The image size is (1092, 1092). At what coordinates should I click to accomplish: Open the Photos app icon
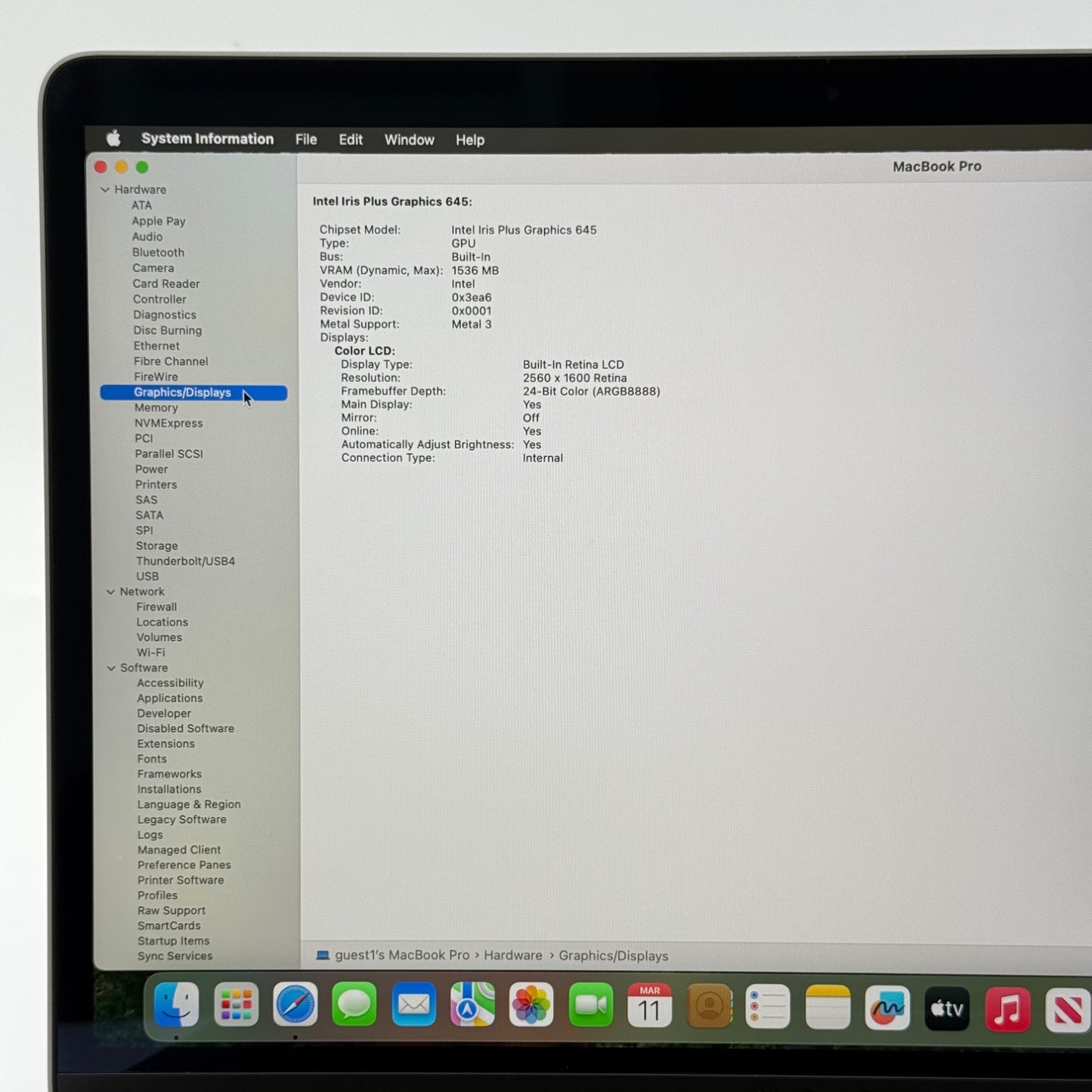[x=531, y=1005]
